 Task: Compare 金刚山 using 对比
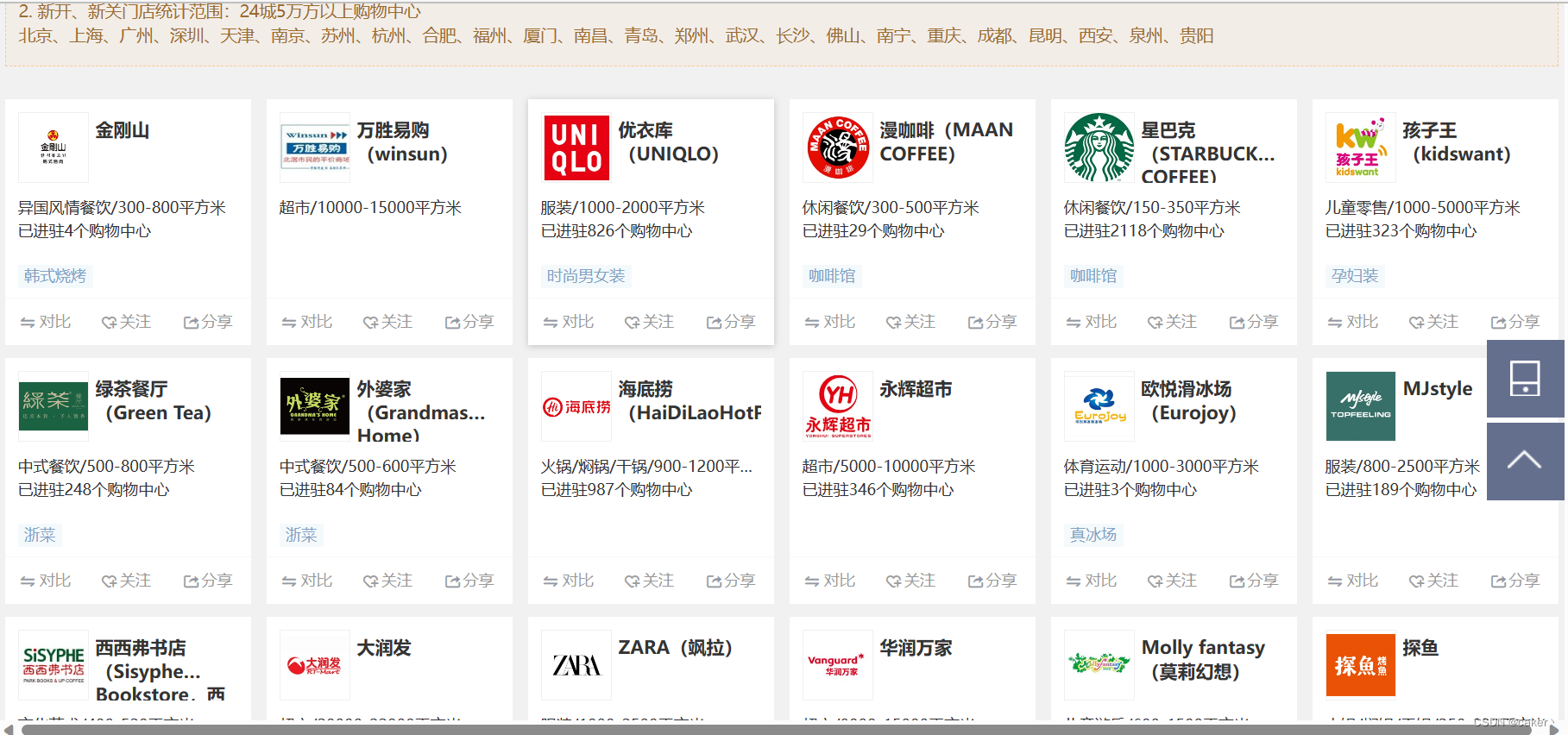pos(46,322)
